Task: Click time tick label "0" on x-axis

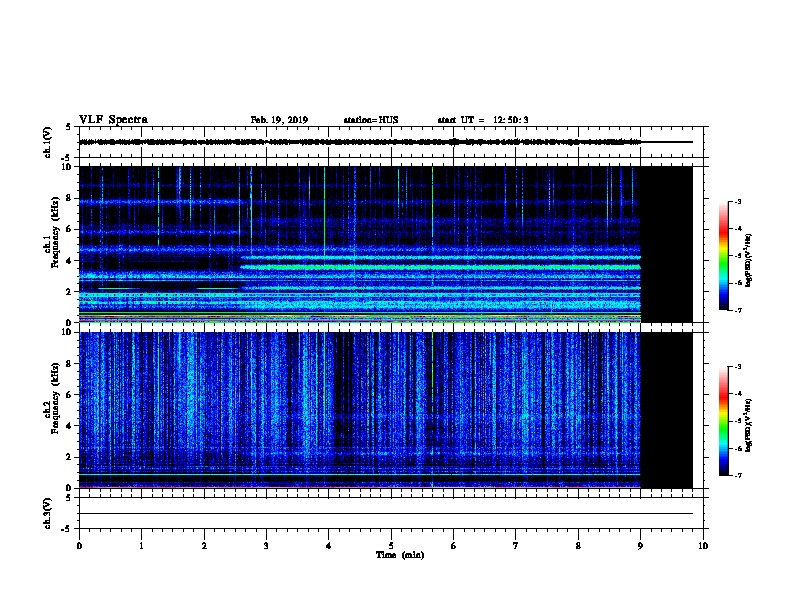Action: click(79, 545)
